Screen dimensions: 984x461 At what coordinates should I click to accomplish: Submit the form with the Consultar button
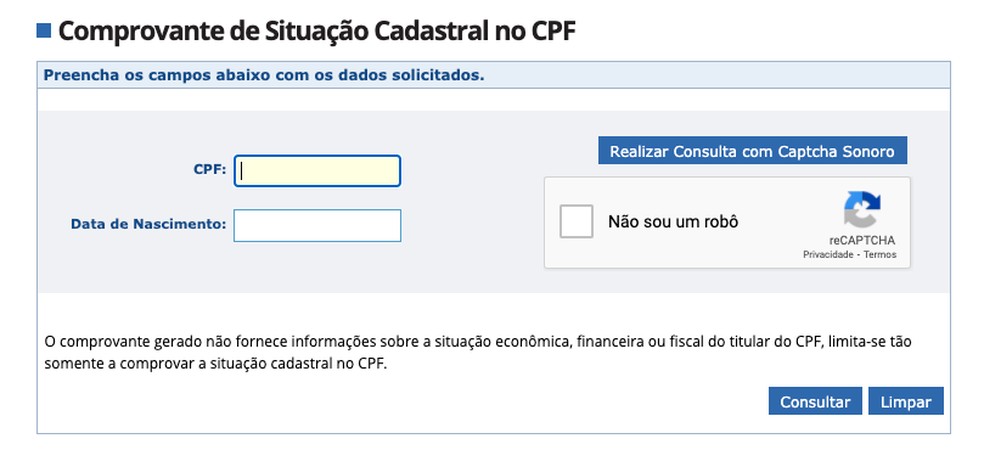pyautogui.click(x=814, y=402)
